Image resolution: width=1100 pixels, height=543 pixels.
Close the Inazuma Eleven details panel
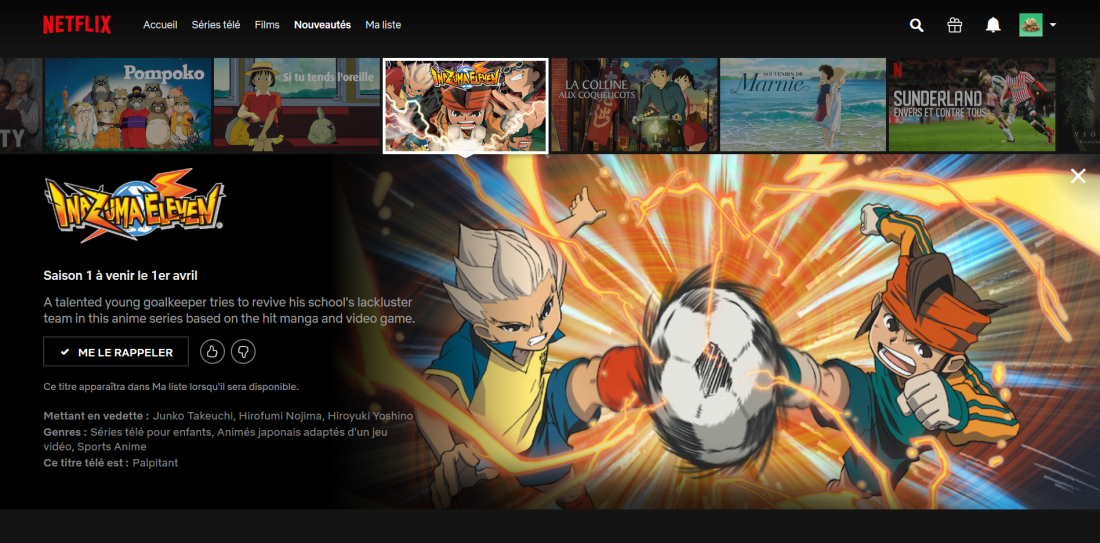point(1078,176)
